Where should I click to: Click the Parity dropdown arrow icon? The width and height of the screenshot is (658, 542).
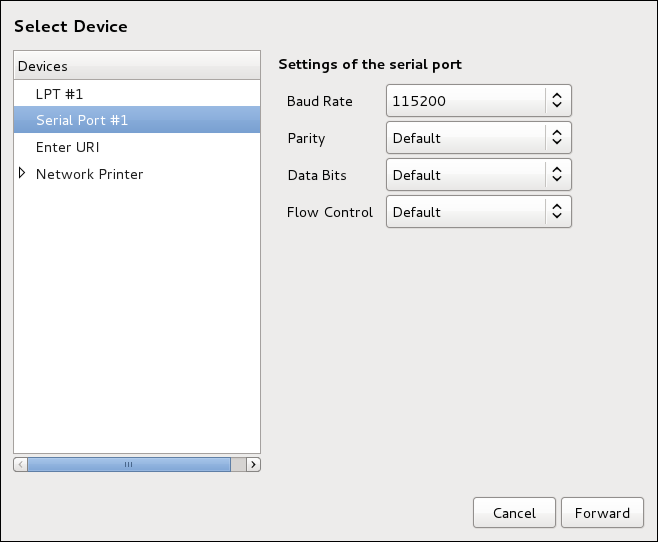pos(557,137)
